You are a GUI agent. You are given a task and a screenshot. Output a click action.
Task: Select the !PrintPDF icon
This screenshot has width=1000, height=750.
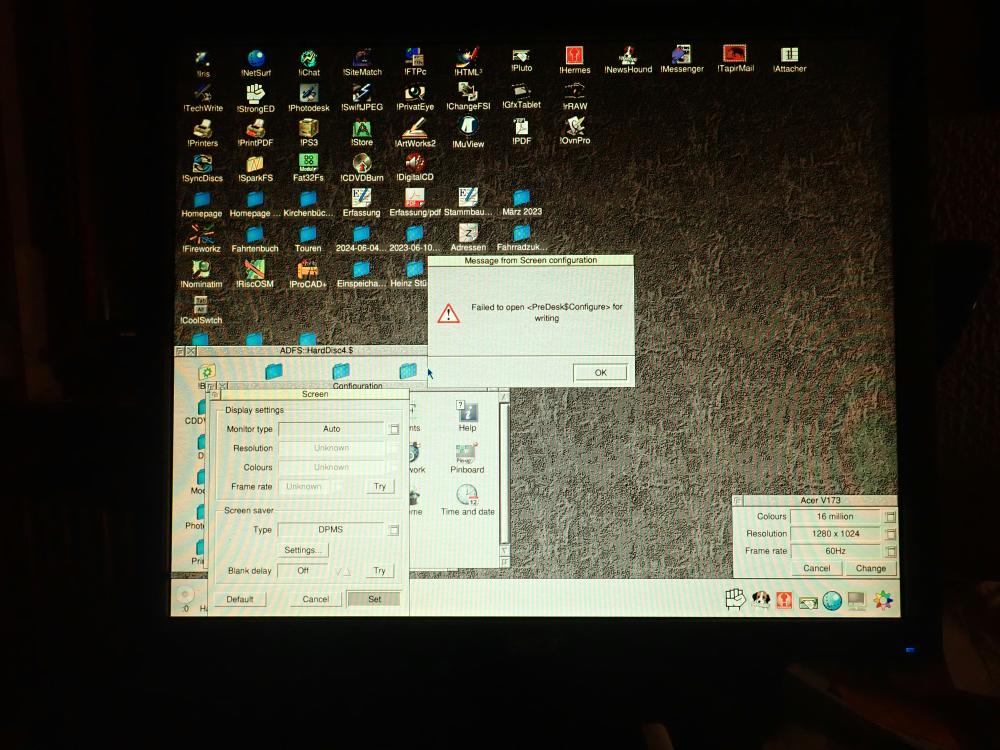click(x=256, y=133)
